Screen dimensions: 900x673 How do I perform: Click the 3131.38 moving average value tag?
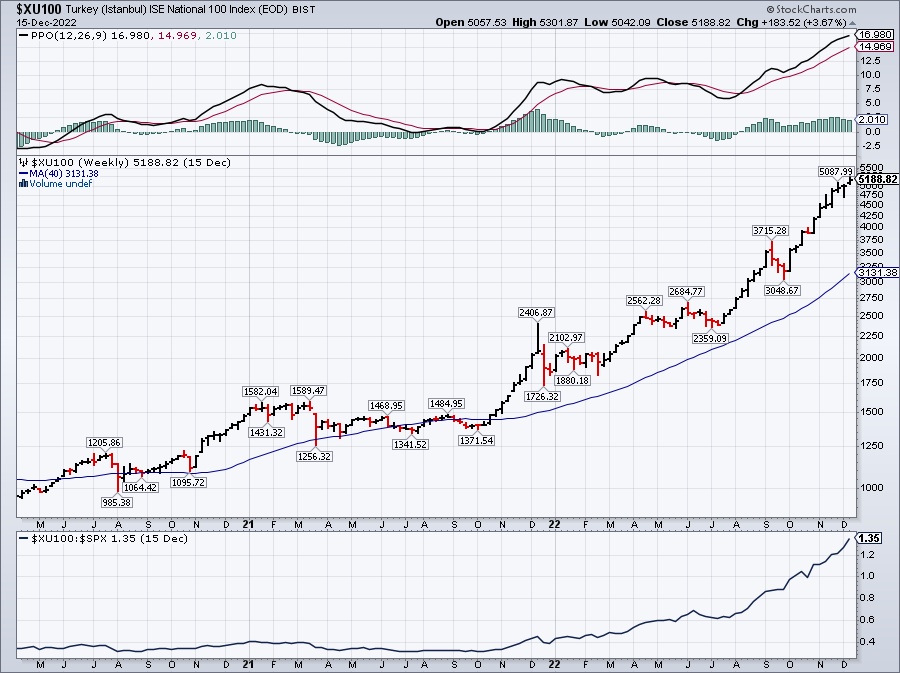coord(875,272)
